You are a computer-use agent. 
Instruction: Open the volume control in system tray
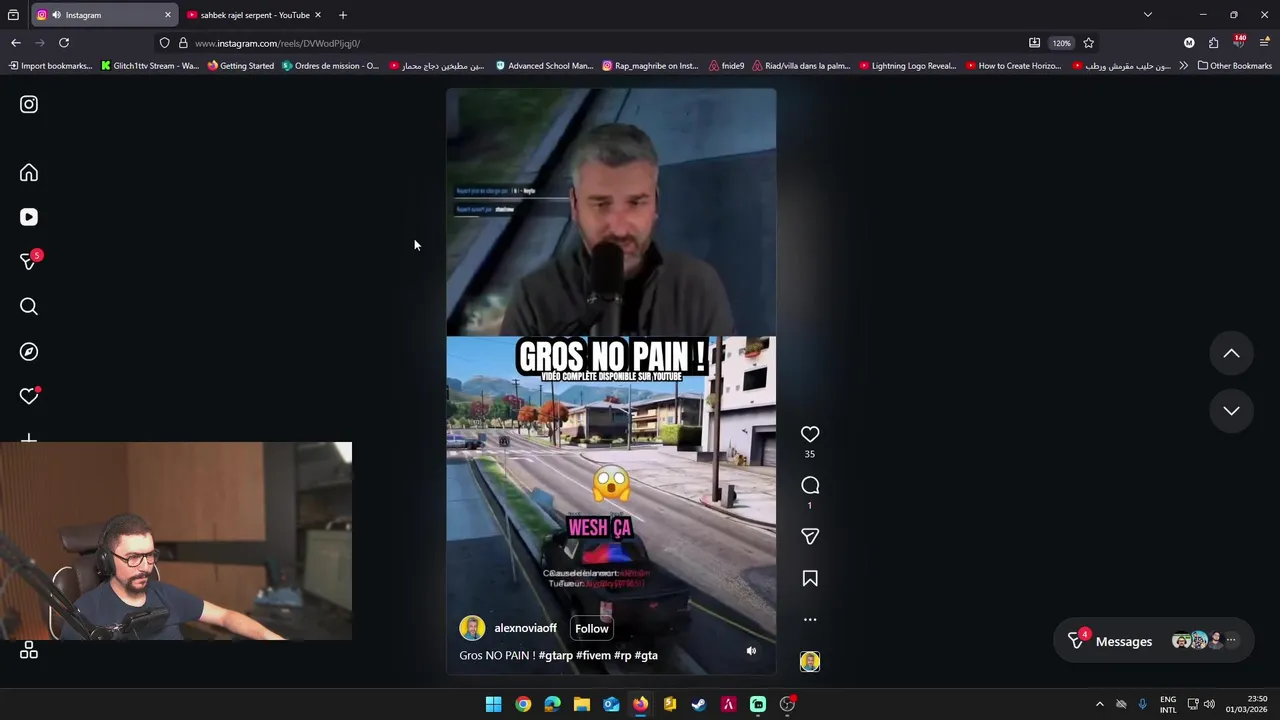pos(1209,704)
